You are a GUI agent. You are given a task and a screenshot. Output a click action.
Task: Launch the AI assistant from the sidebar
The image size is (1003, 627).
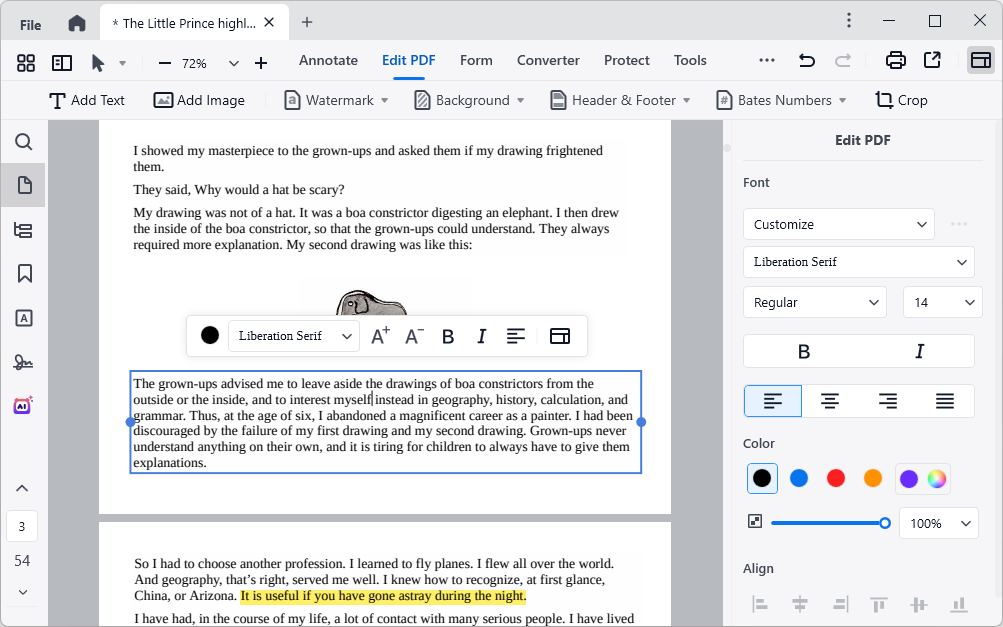[23, 405]
